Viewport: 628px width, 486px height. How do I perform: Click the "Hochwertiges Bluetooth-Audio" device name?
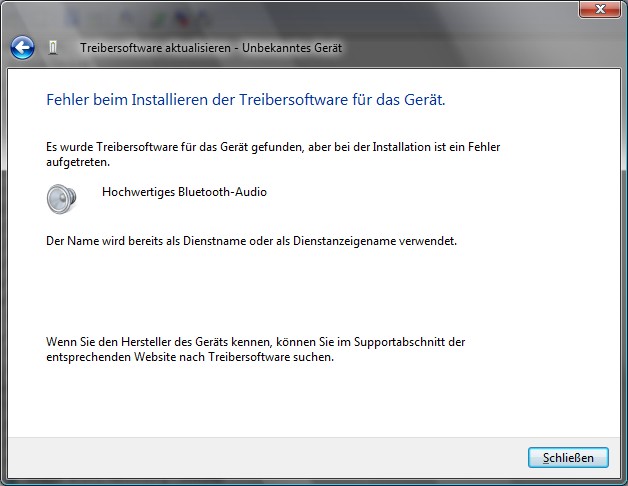(184, 192)
